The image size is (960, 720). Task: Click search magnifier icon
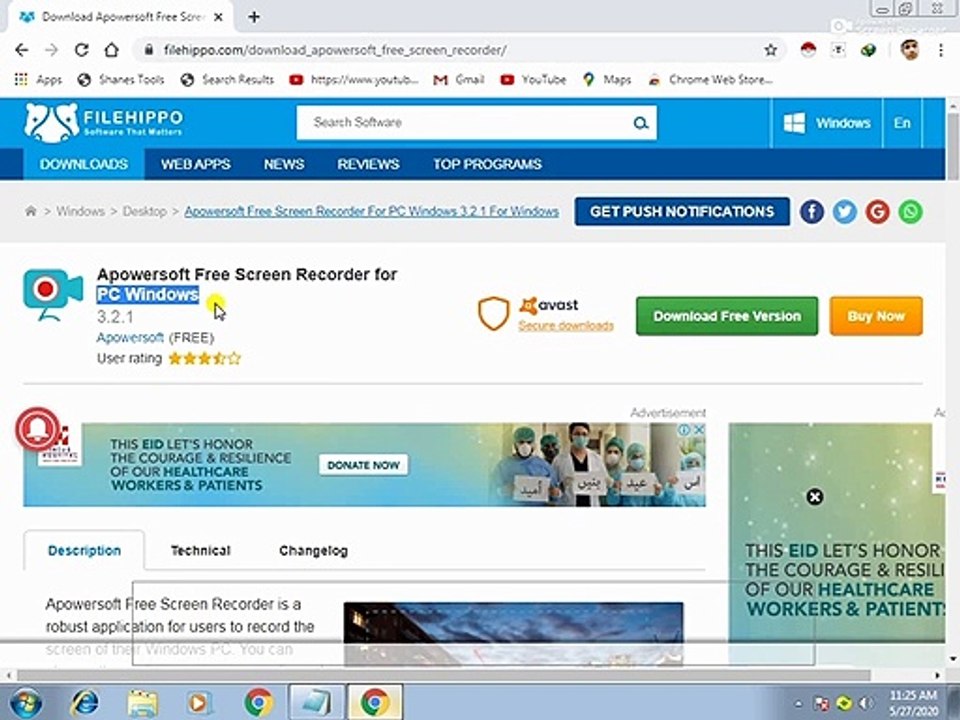pos(640,123)
